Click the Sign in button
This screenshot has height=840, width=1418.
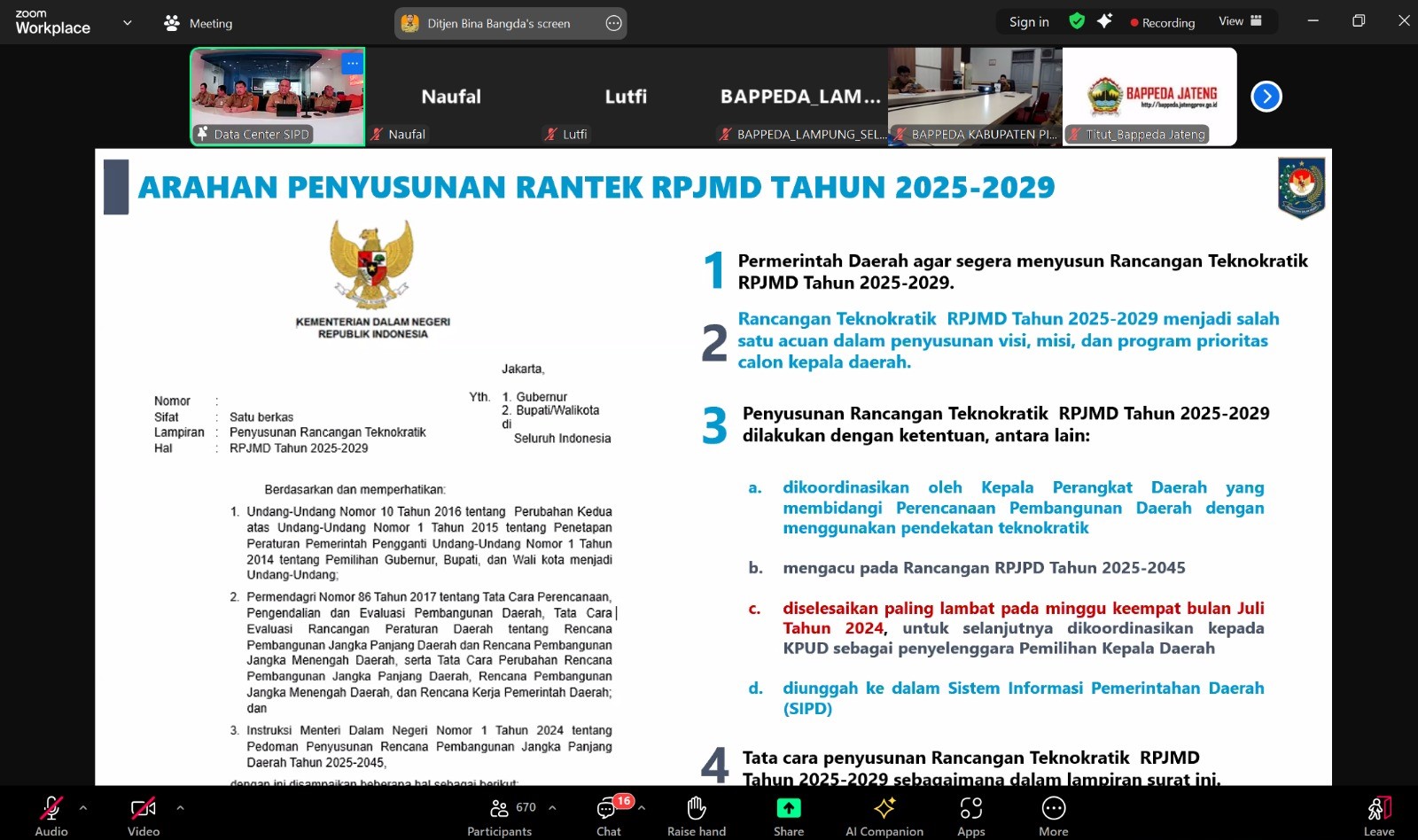coord(1029,22)
